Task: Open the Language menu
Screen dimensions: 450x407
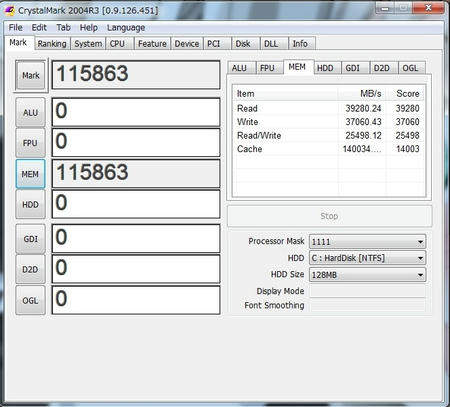Action: 126,27
